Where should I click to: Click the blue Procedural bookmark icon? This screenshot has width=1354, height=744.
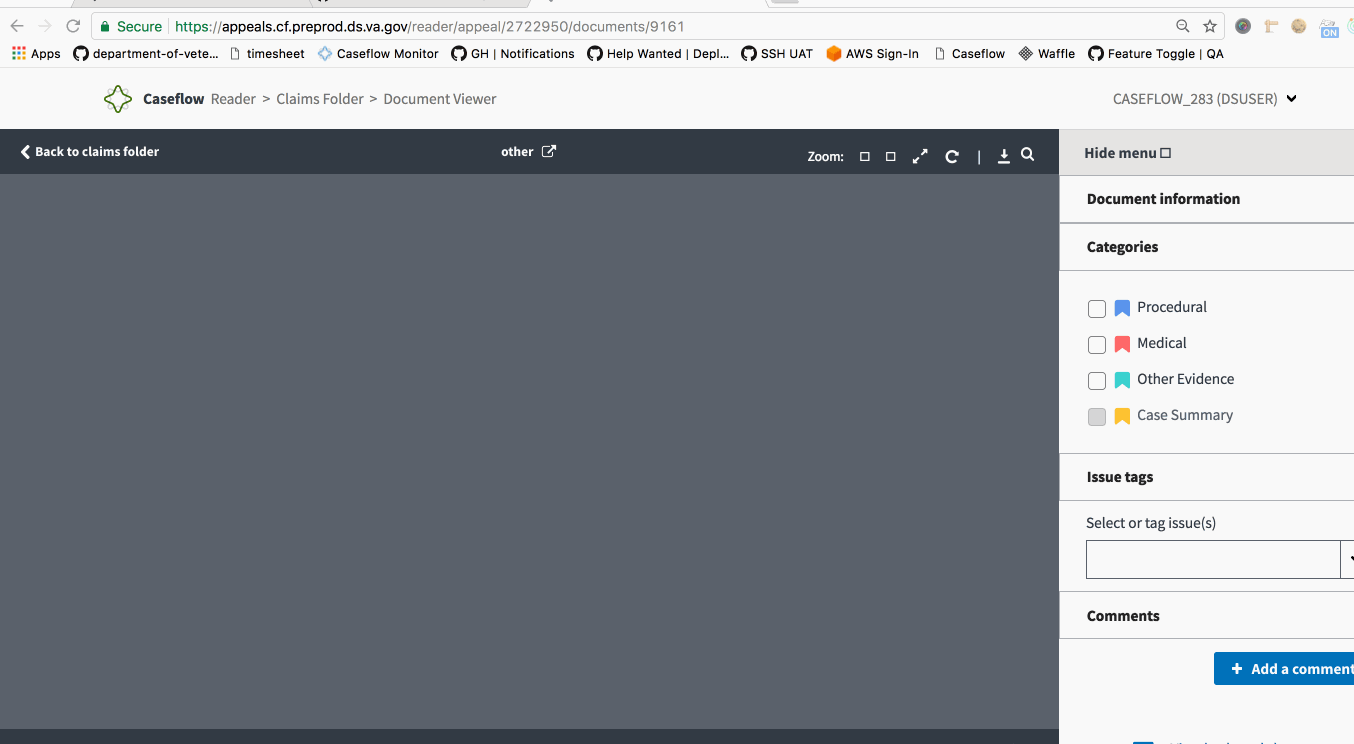click(x=1122, y=308)
